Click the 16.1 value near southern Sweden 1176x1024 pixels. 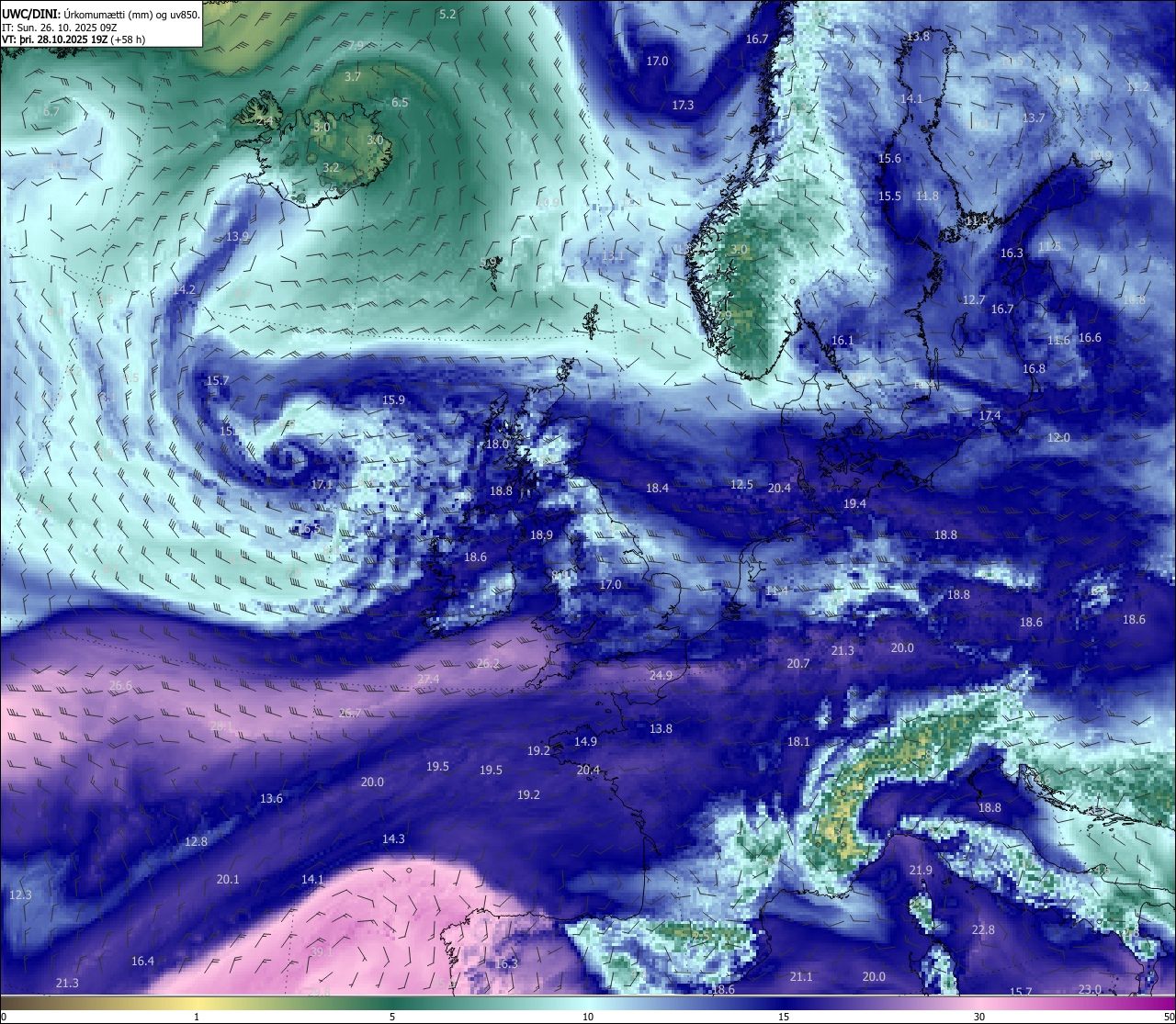coord(842,341)
